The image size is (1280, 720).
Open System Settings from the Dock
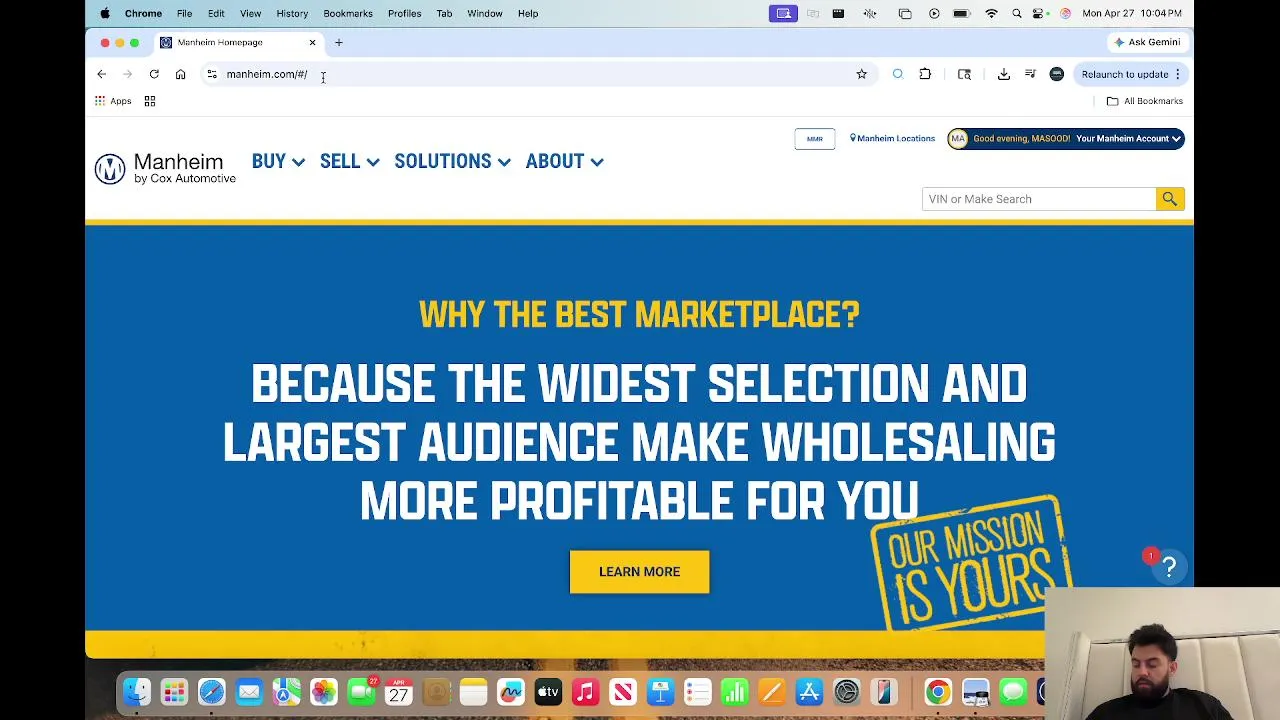pos(847,692)
